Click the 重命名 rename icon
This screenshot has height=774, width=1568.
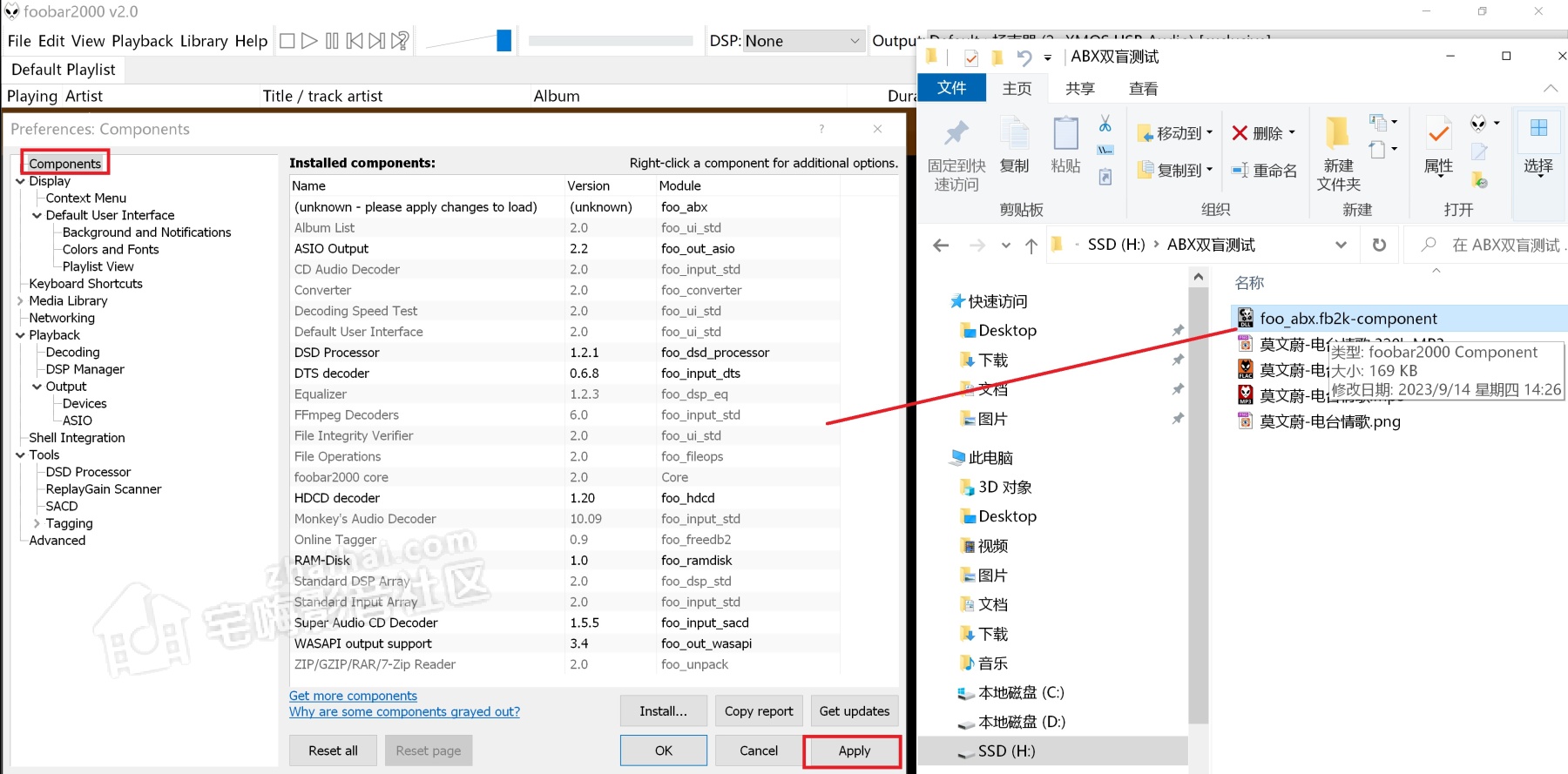point(1240,171)
